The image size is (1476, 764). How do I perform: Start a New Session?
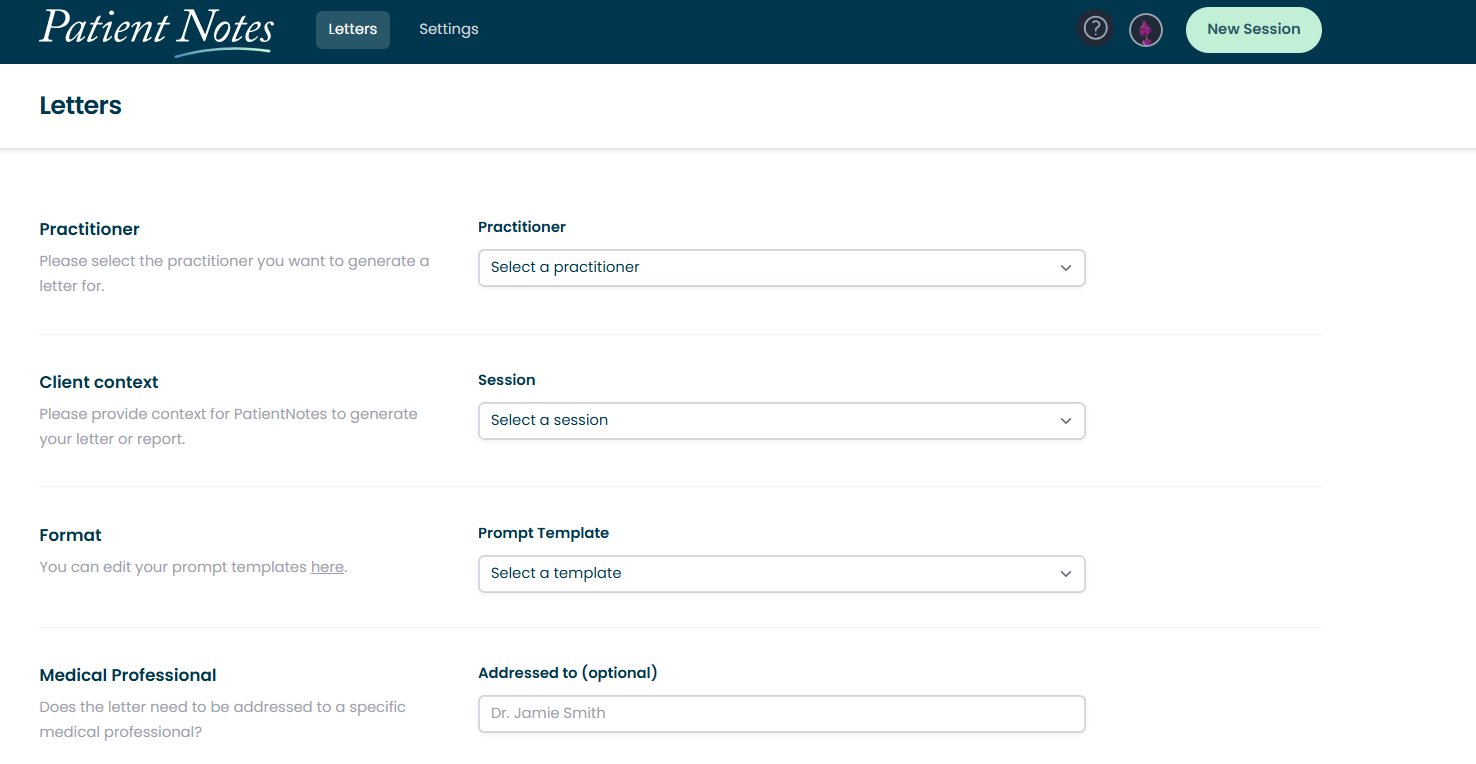pyautogui.click(x=1253, y=29)
